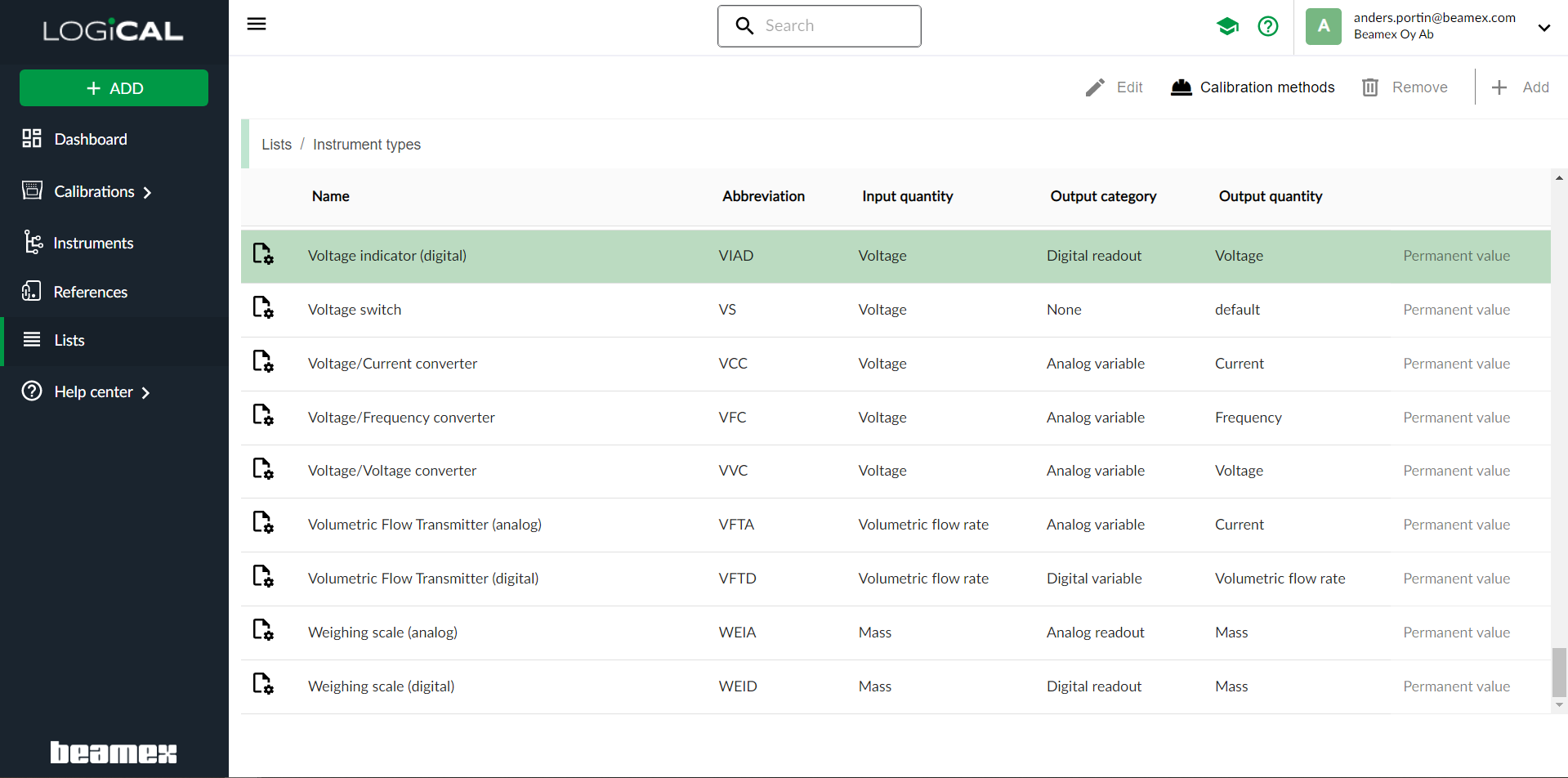Image resolution: width=1568 pixels, height=778 pixels.
Task: Open the References sidebar item
Action: tap(90, 292)
